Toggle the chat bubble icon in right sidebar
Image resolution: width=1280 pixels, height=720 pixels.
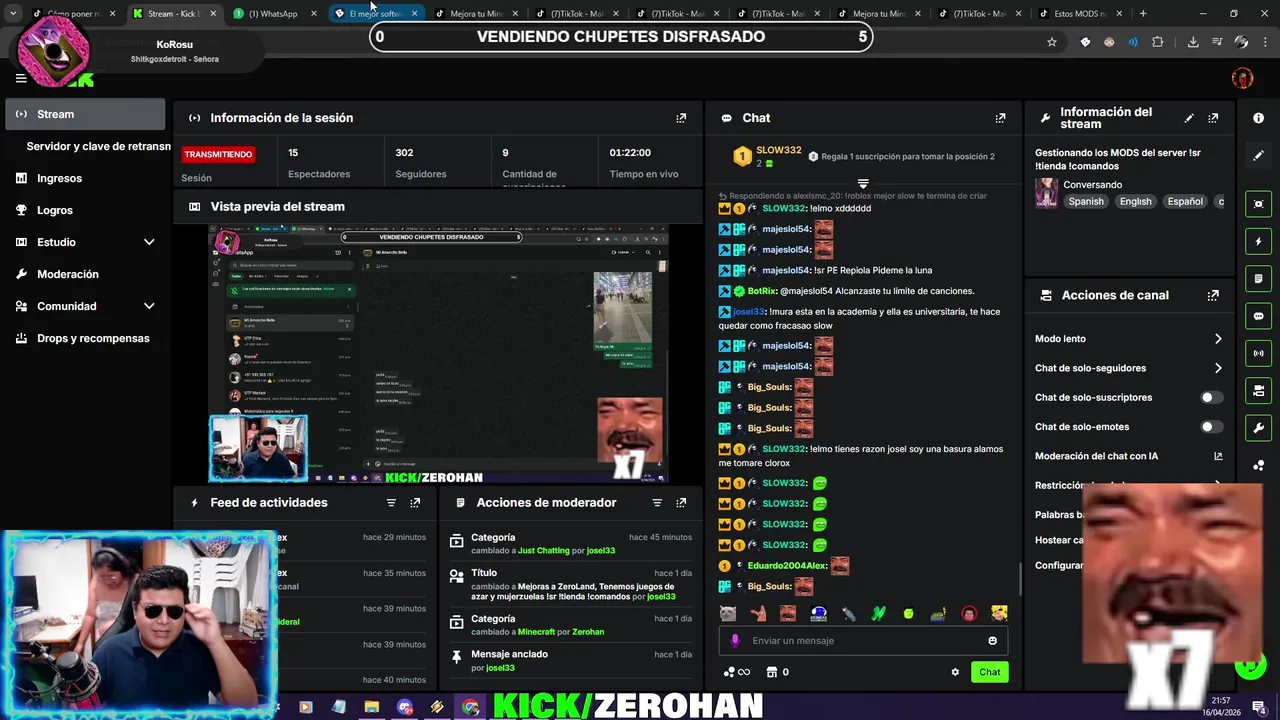(x=1258, y=316)
